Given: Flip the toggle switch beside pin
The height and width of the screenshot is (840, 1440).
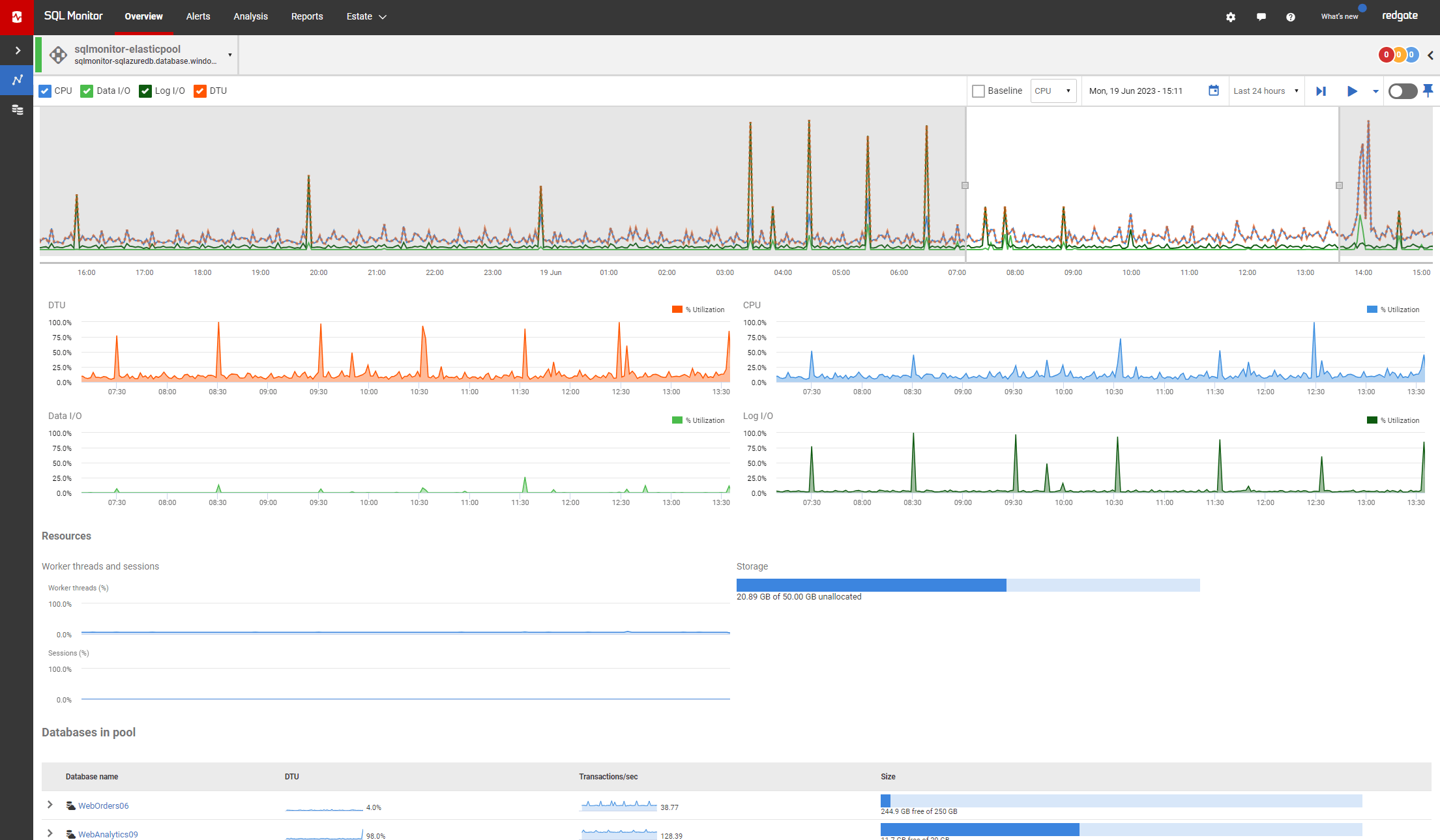Looking at the screenshot, I should (1402, 91).
